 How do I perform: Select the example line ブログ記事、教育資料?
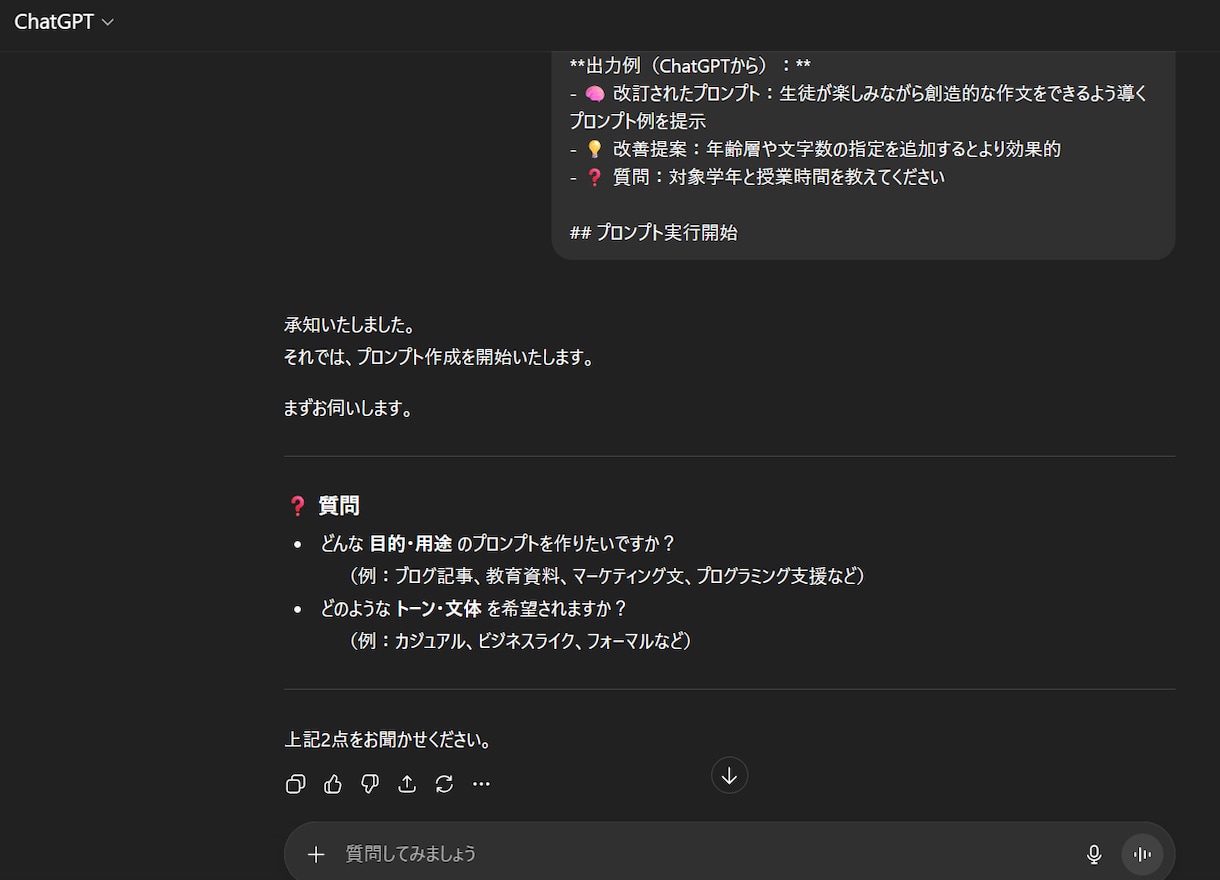pyautogui.click(x=607, y=576)
